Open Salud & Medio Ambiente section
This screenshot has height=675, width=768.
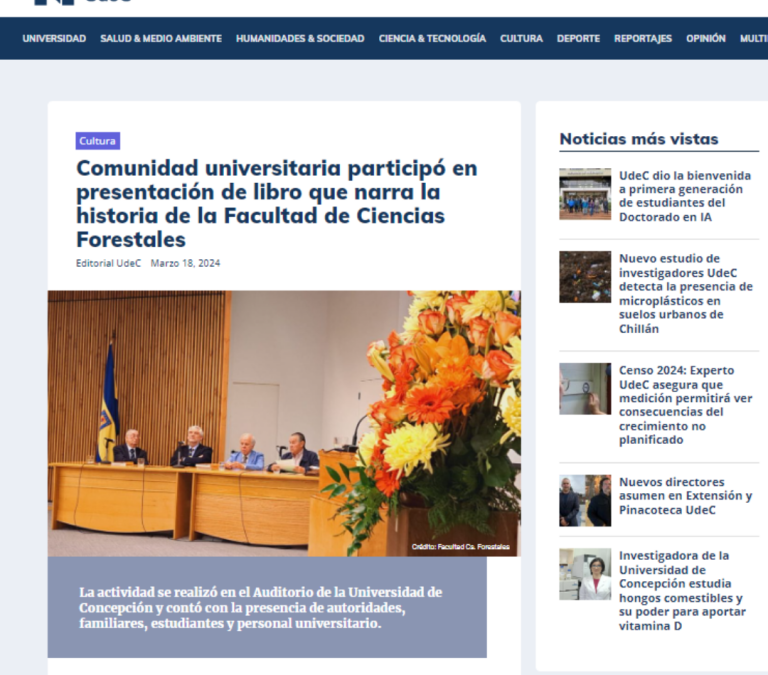pyautogui.click(x=161, y=39)
